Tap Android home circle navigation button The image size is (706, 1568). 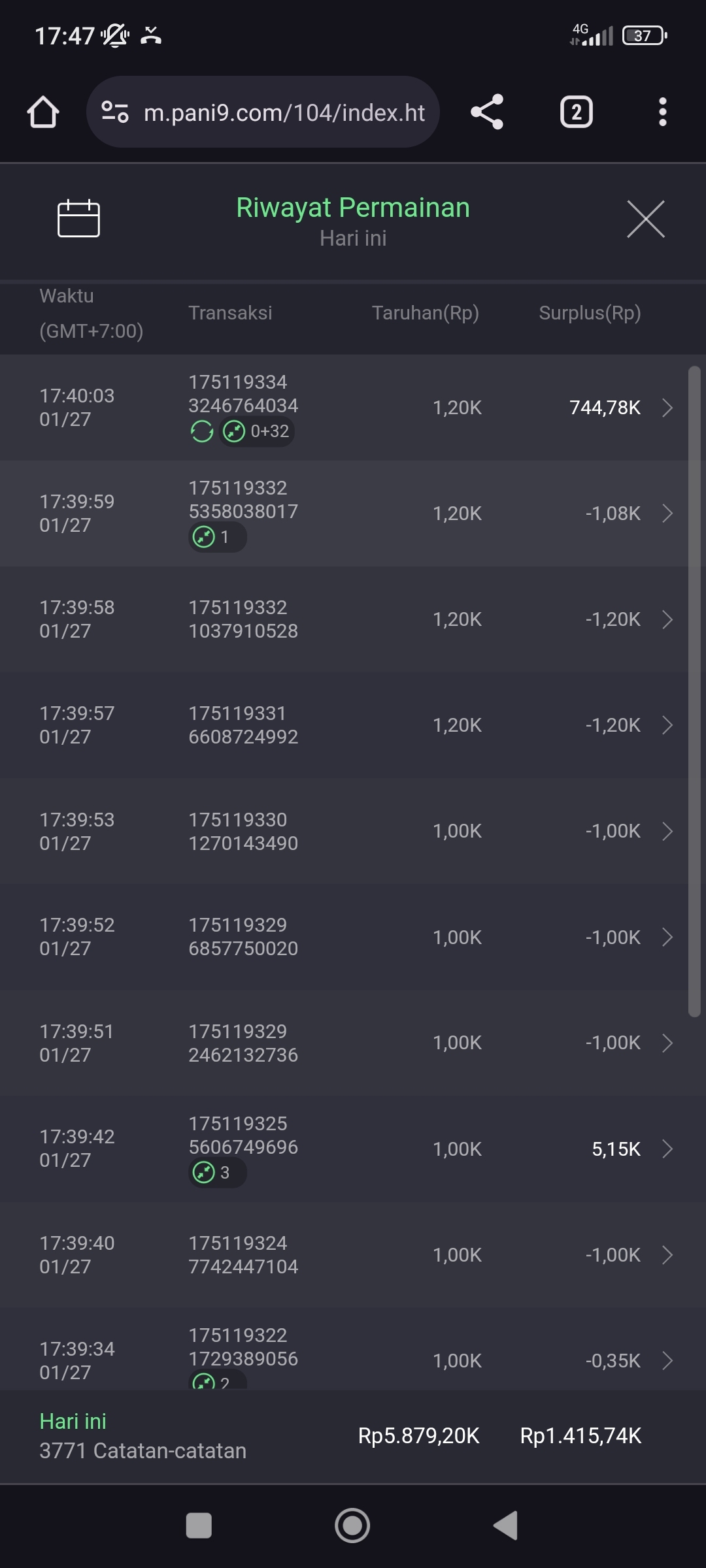point(352,1526)
